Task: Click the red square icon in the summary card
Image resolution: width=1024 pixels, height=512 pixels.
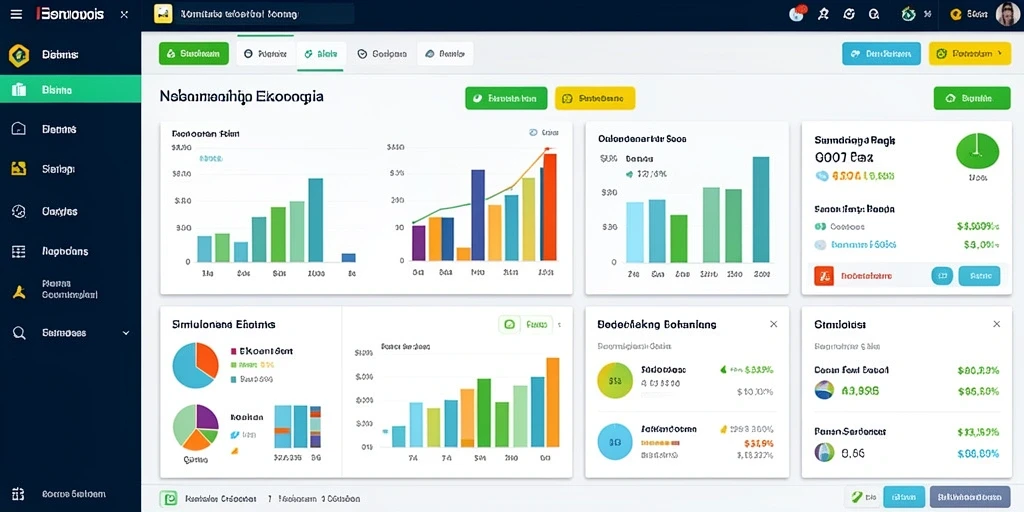Action: (x=824, y=276)
